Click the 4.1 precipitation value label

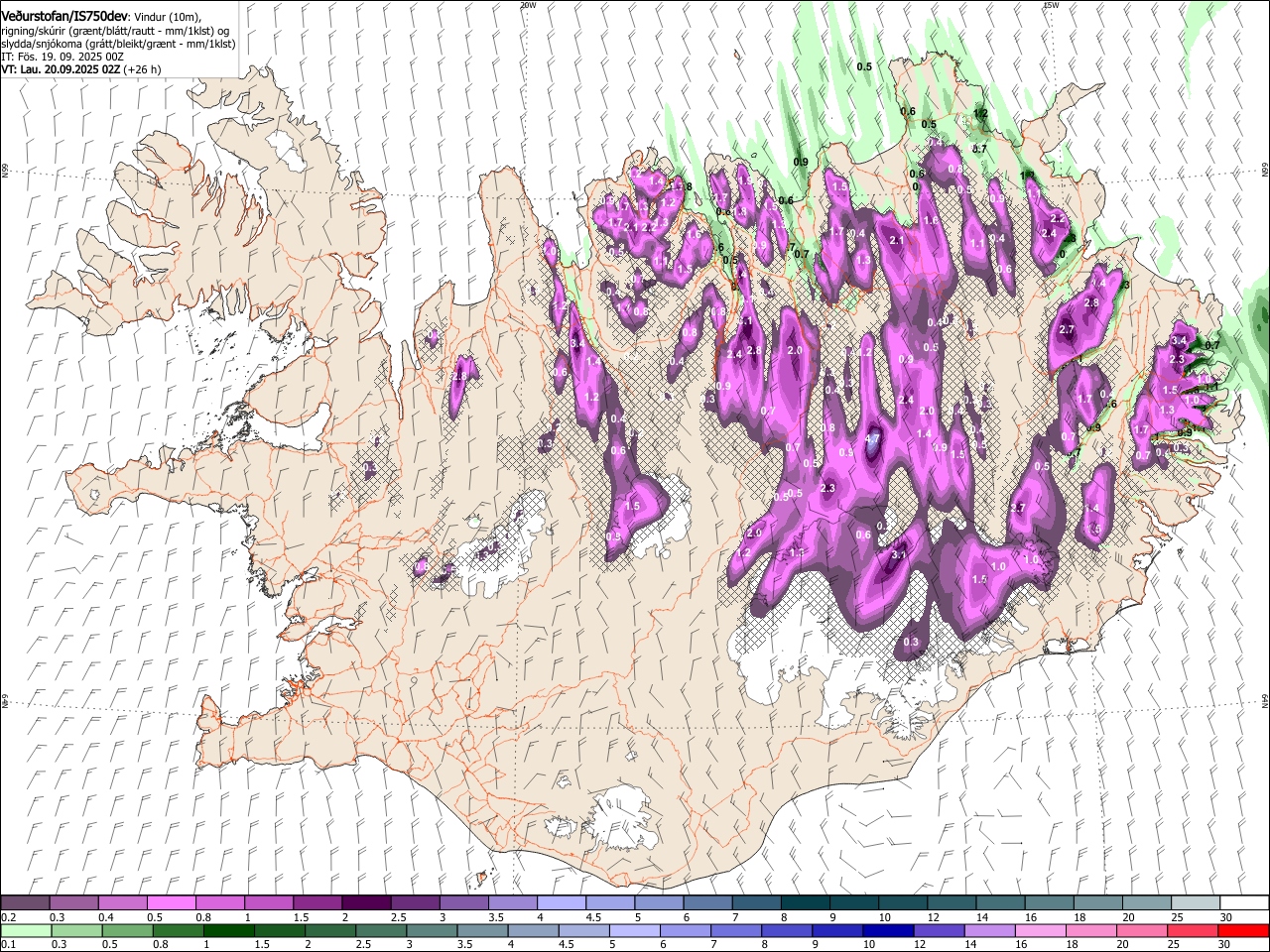(x=744, y=321)
